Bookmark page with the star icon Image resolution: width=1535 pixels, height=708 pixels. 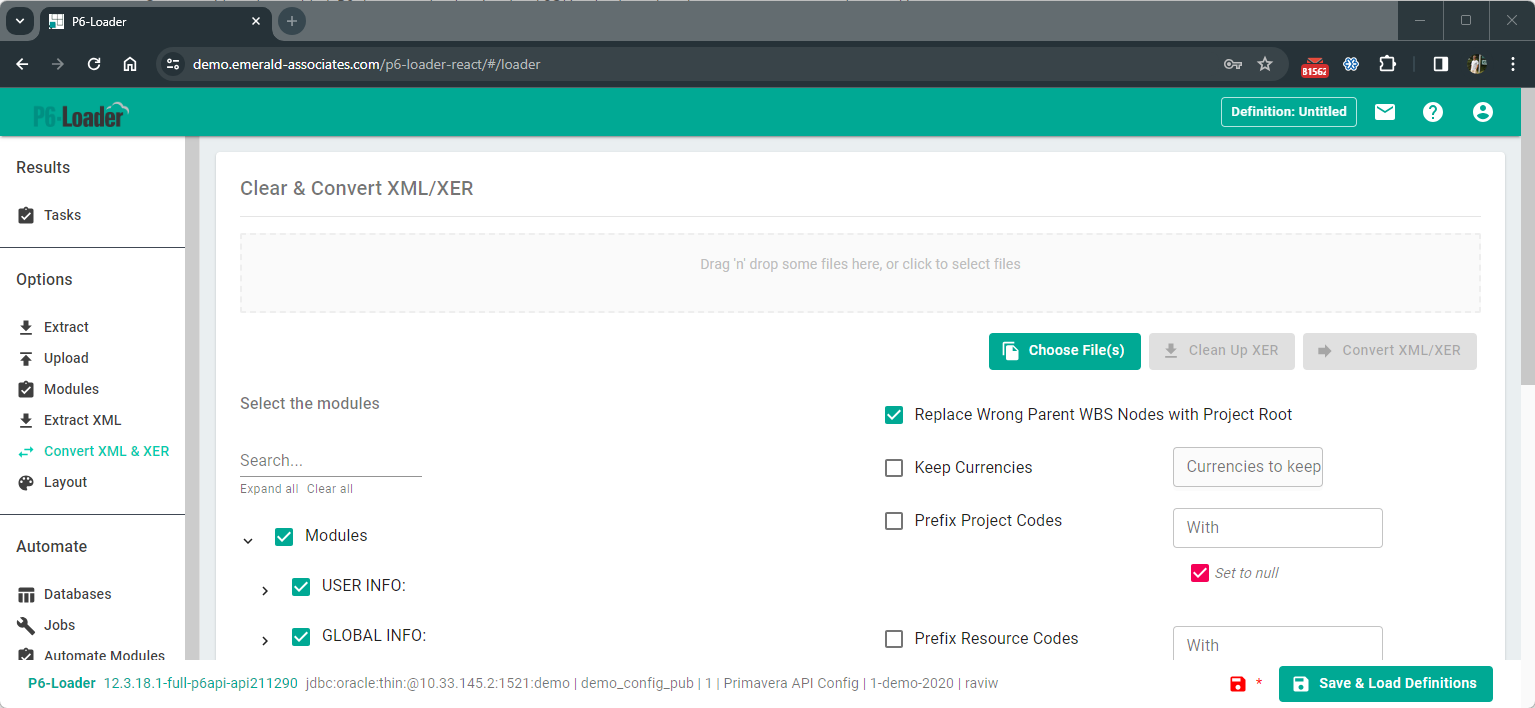coord(1265,64)
